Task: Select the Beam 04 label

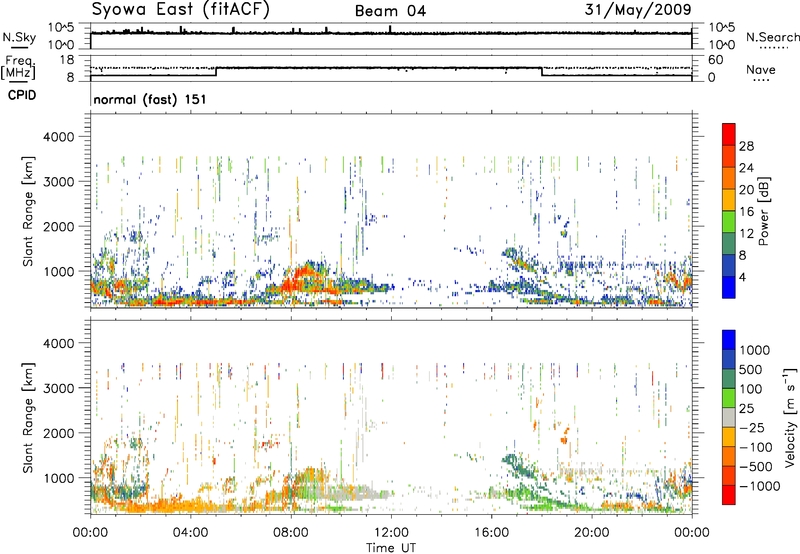Action: pyautogui.click(x=390, y=11)
